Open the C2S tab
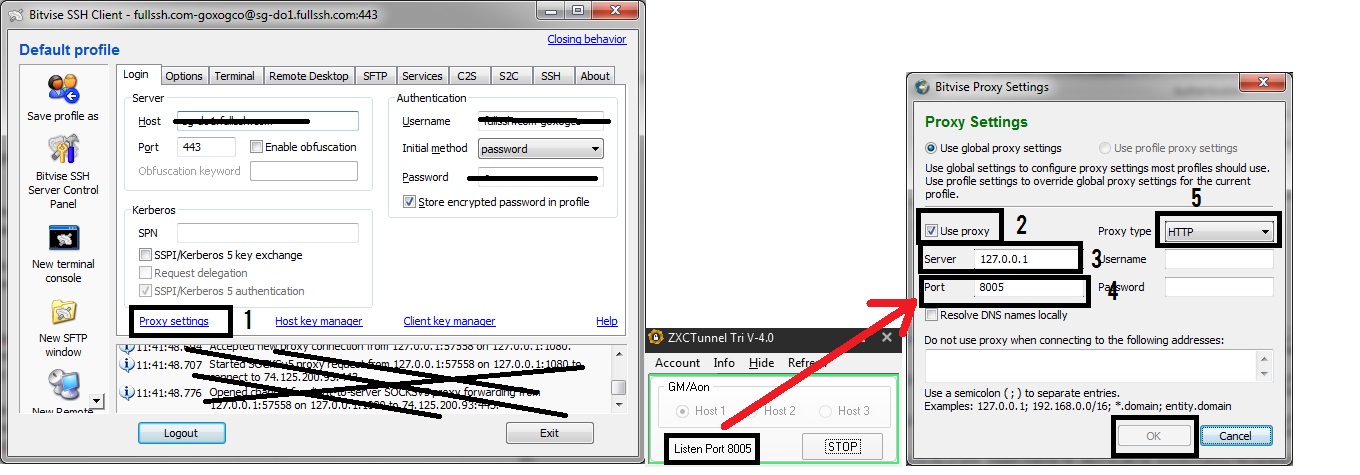 click(x=467, y=76)
